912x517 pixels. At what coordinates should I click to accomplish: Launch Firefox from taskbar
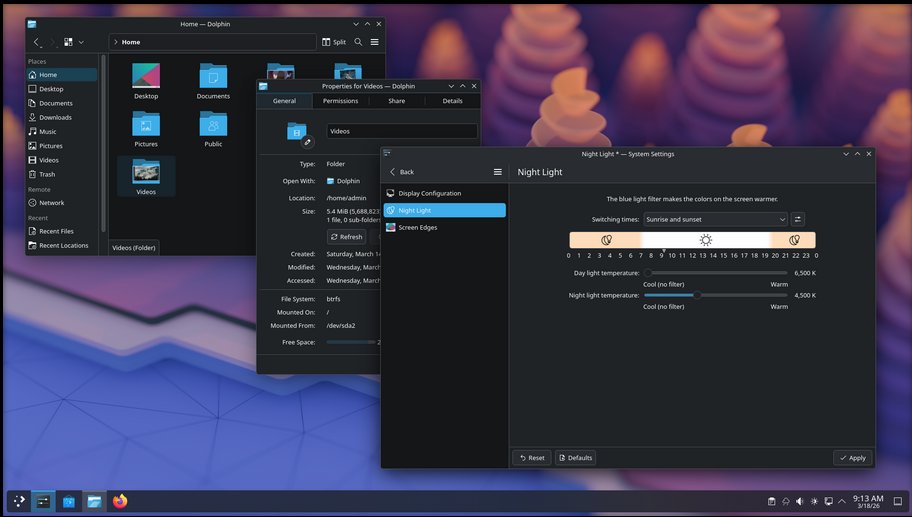coord(120,501)
